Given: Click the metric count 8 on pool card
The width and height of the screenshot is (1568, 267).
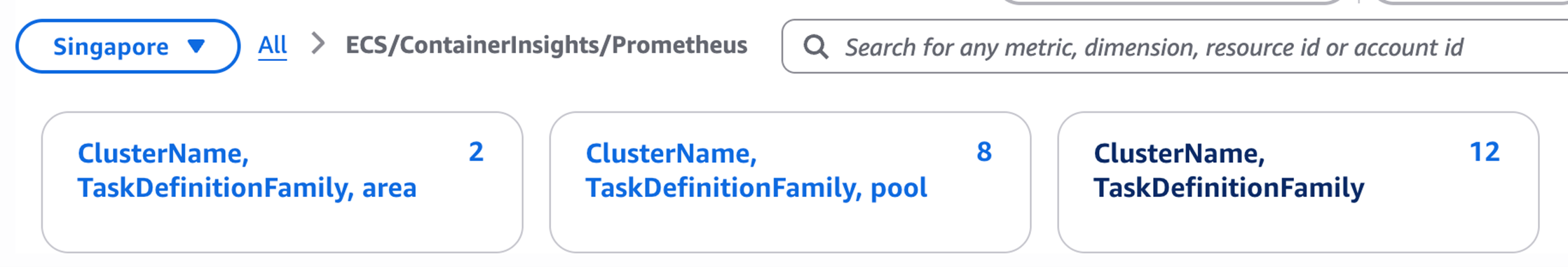Looking at the screenshot, I should coord(984,152).
